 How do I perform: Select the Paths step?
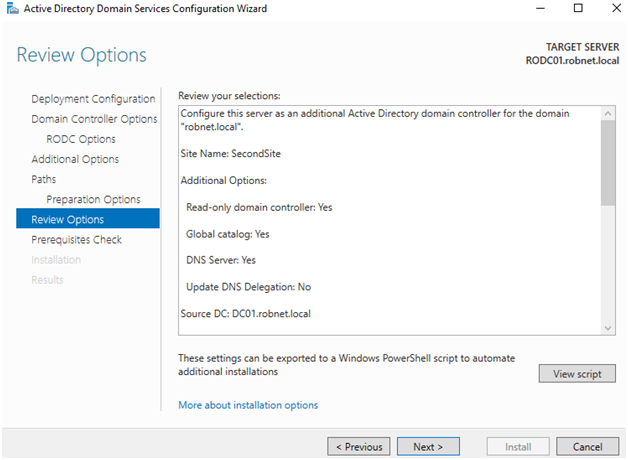(44, 179)
